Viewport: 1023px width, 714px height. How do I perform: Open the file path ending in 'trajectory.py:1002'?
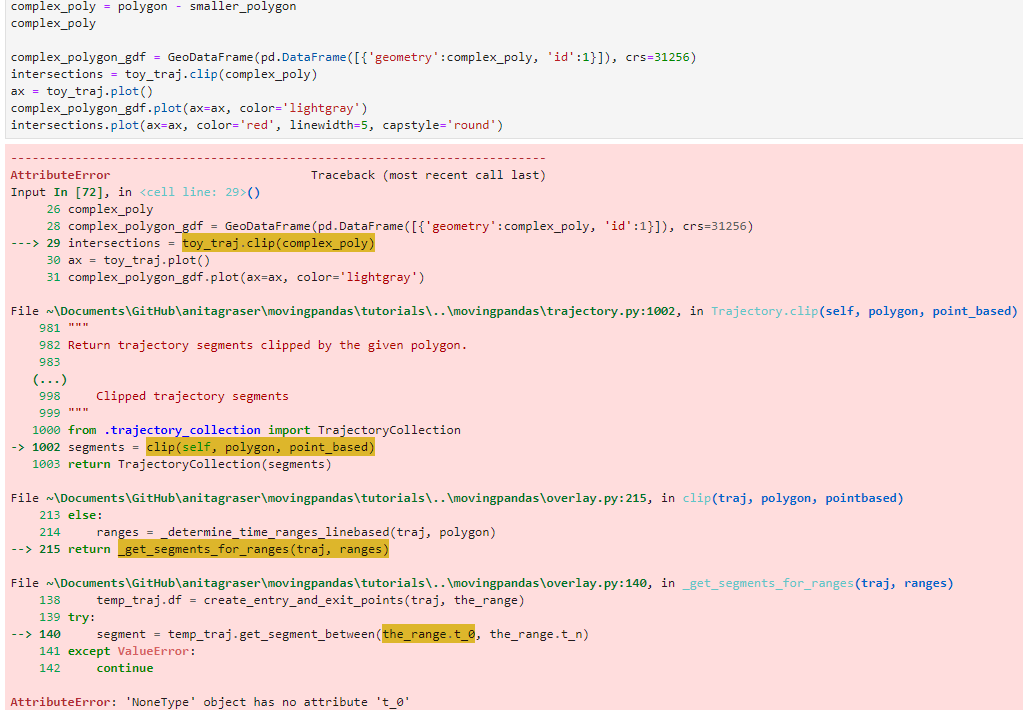(361, 311)
